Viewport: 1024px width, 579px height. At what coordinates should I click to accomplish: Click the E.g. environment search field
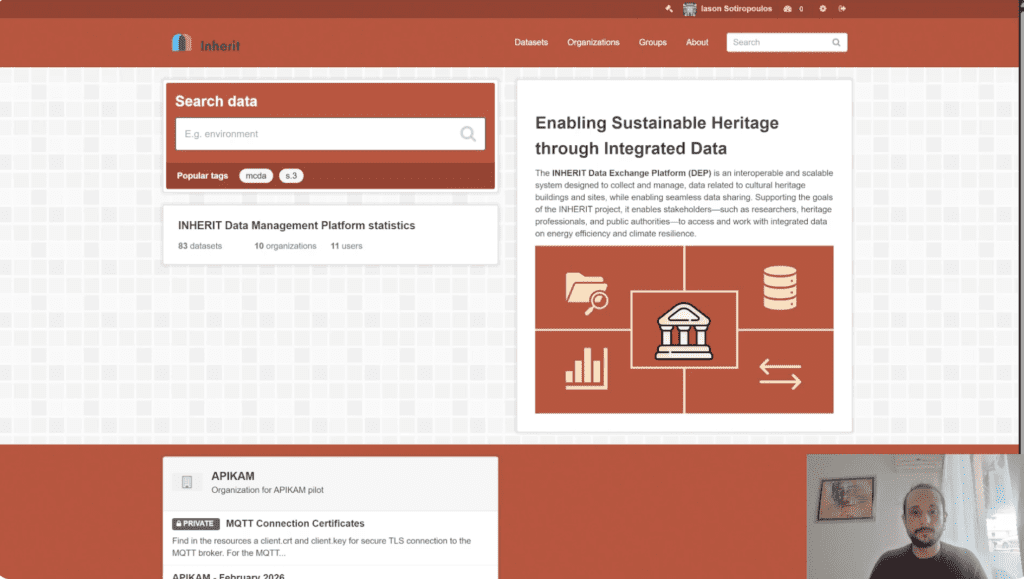coord(330,134)
